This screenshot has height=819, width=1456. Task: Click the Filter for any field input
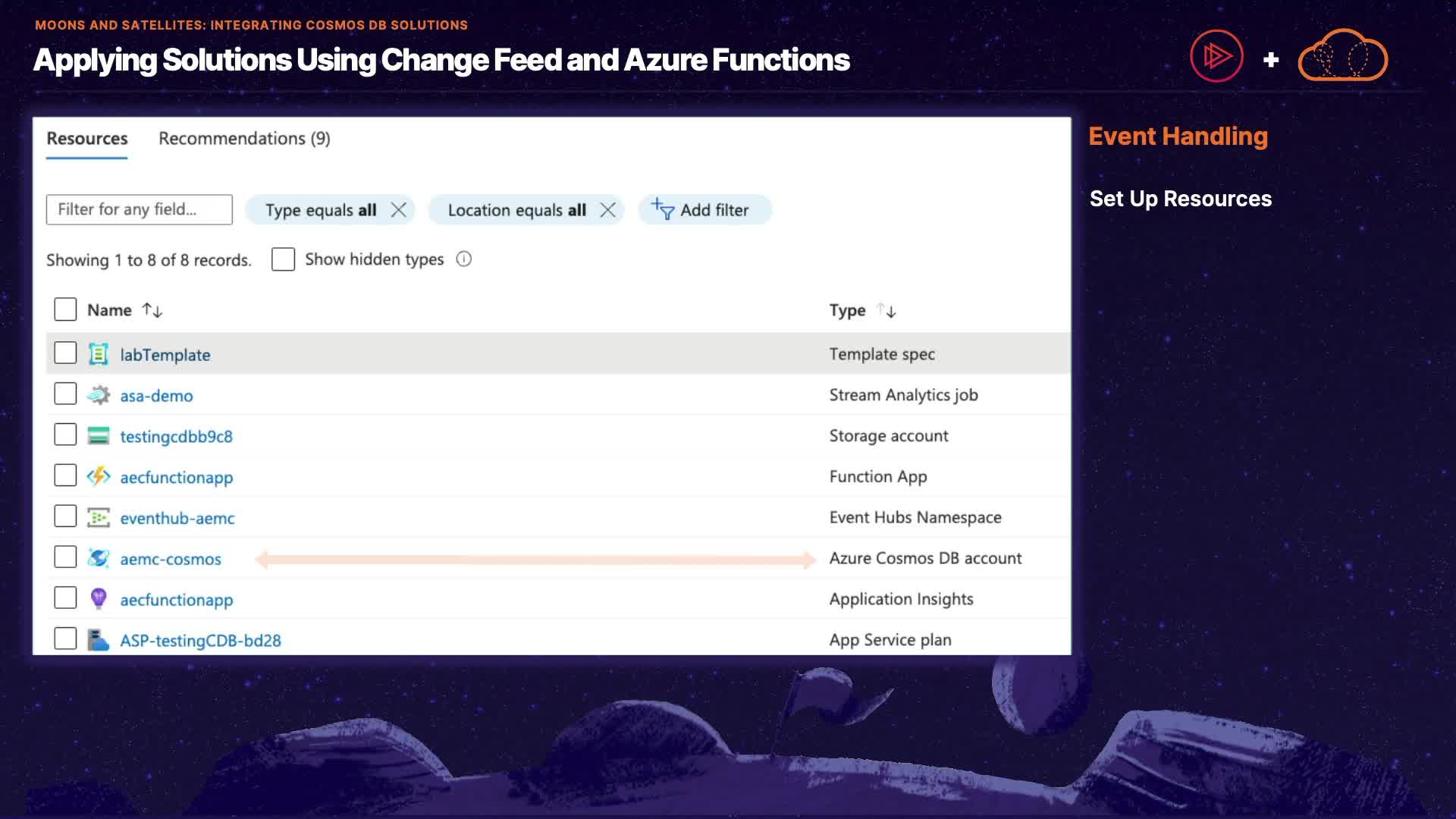tap(140, 210)
